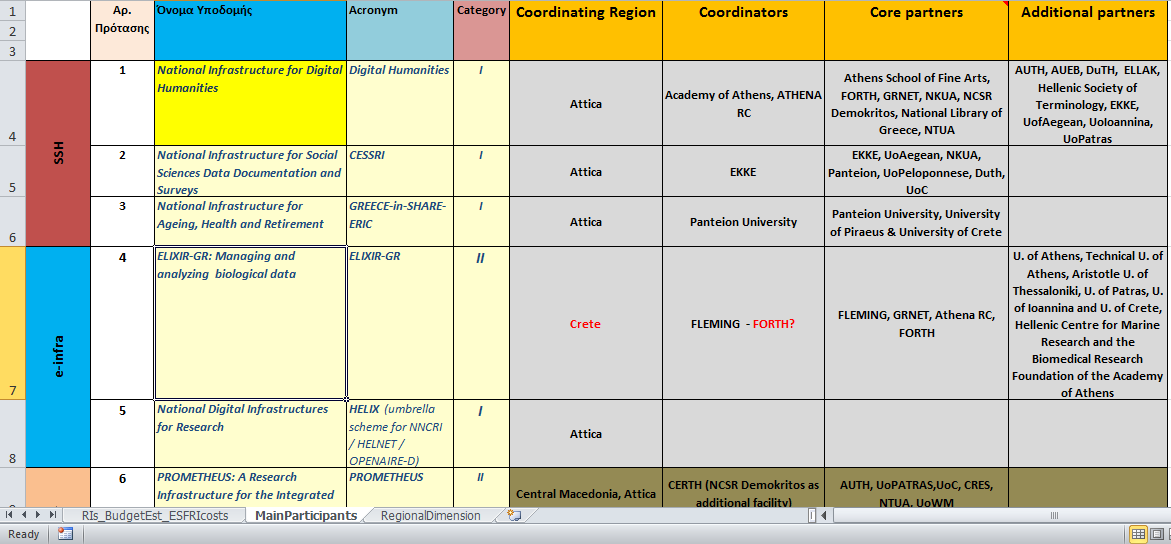Click macro recording icon in status bar
The height and width of the screenshot is (544, 1171).
pyautogui.click(x=65, y=534)
